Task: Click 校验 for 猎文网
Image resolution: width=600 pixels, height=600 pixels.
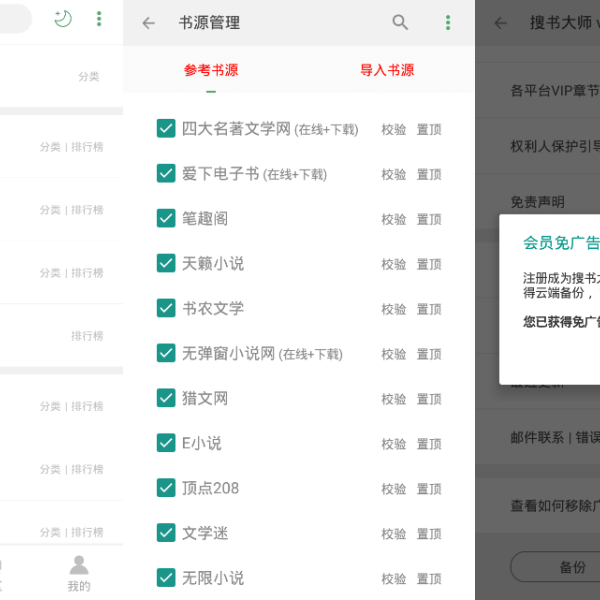Action: tap(394, 399)
